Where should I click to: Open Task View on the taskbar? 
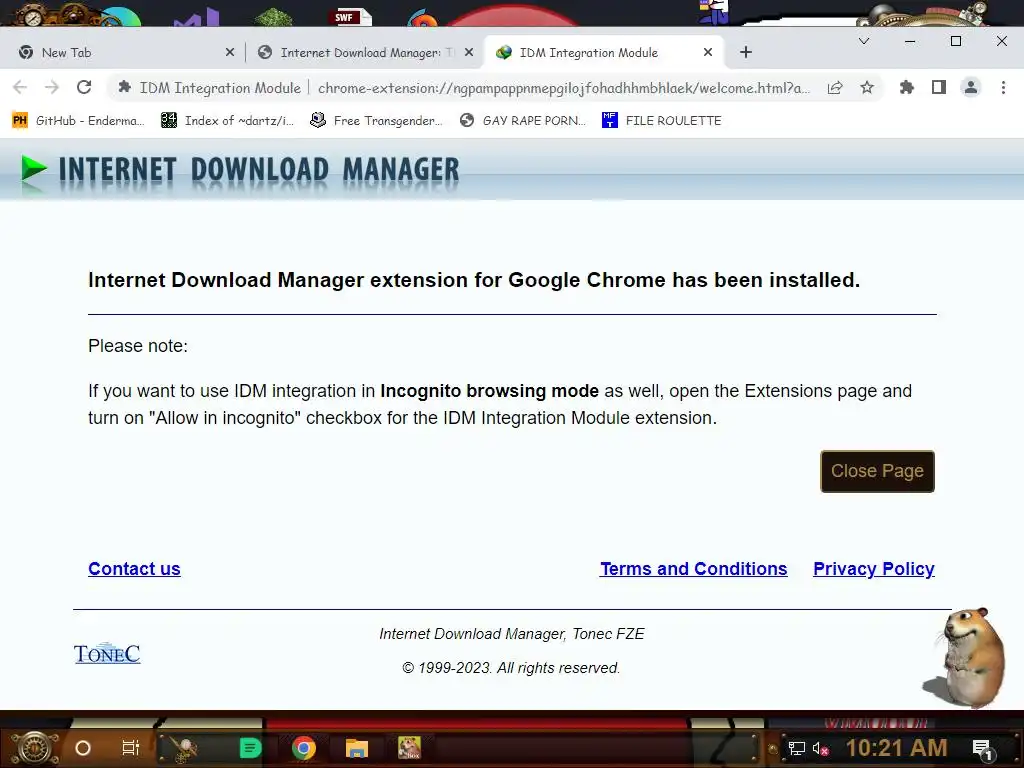131,748
